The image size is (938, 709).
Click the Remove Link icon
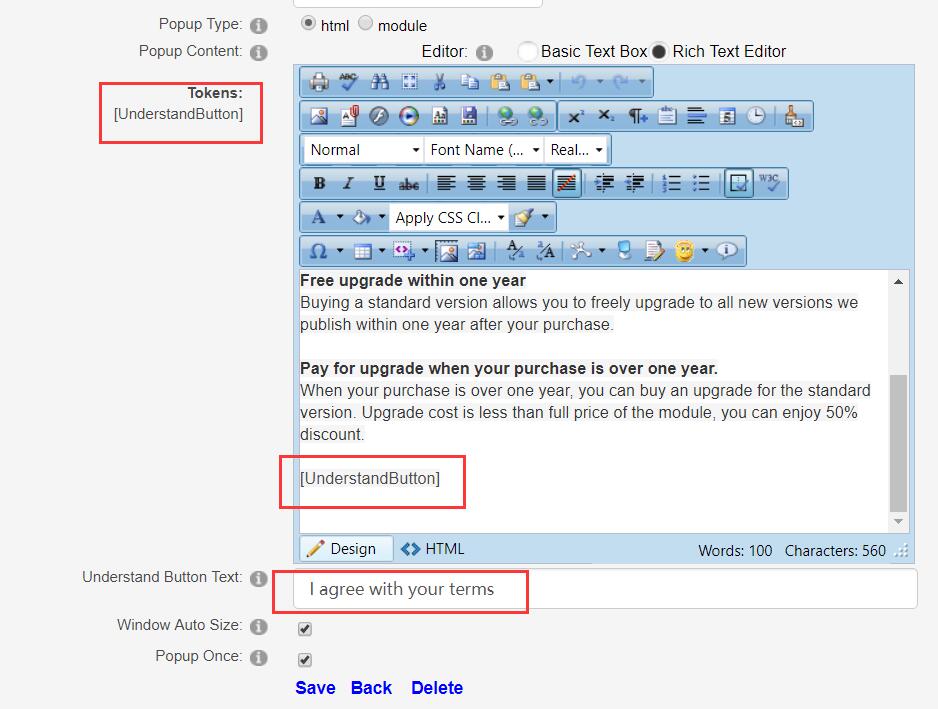537,116
